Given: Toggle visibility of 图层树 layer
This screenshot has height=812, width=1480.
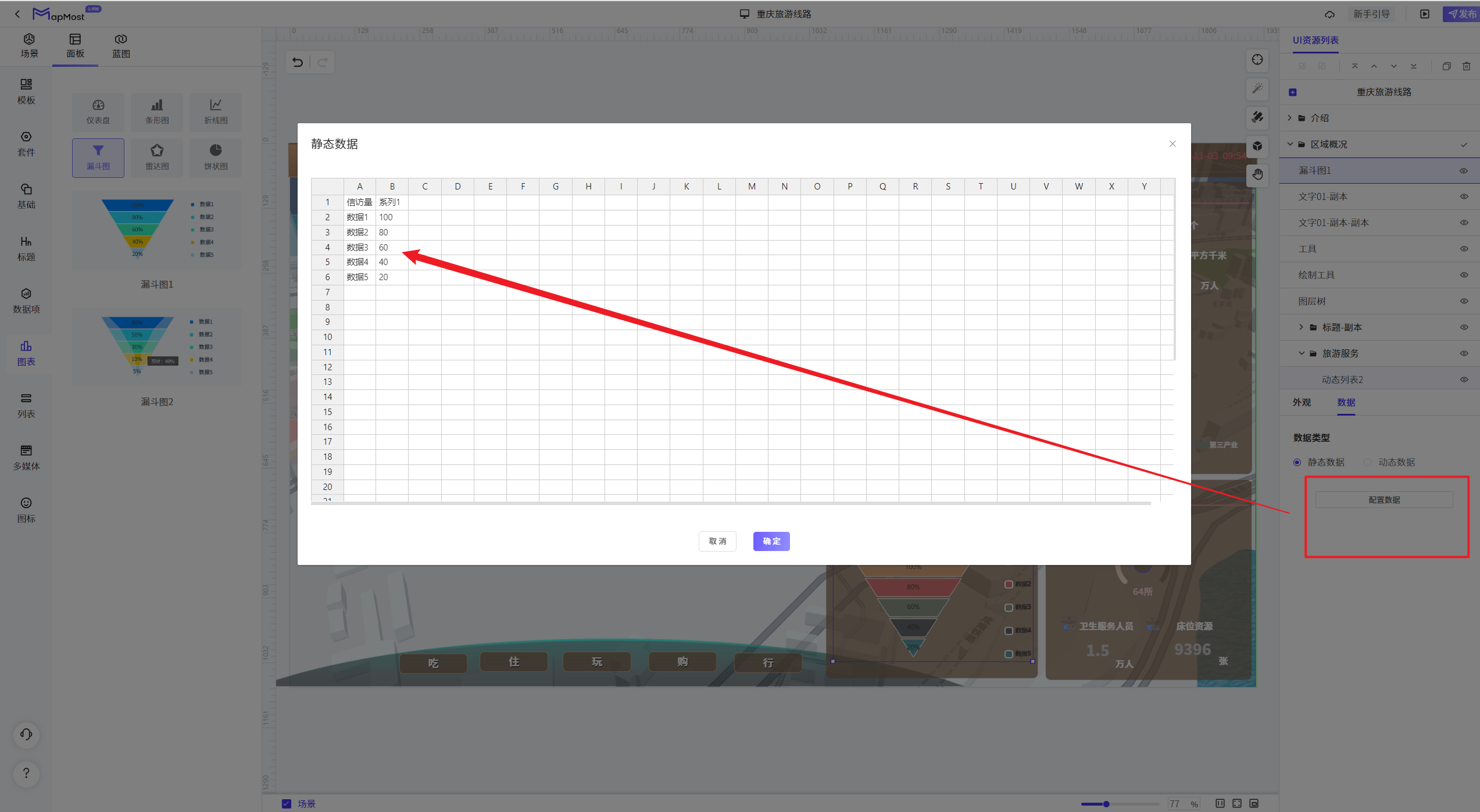Looking at the screenshot, I should [x=1464, y=301].
